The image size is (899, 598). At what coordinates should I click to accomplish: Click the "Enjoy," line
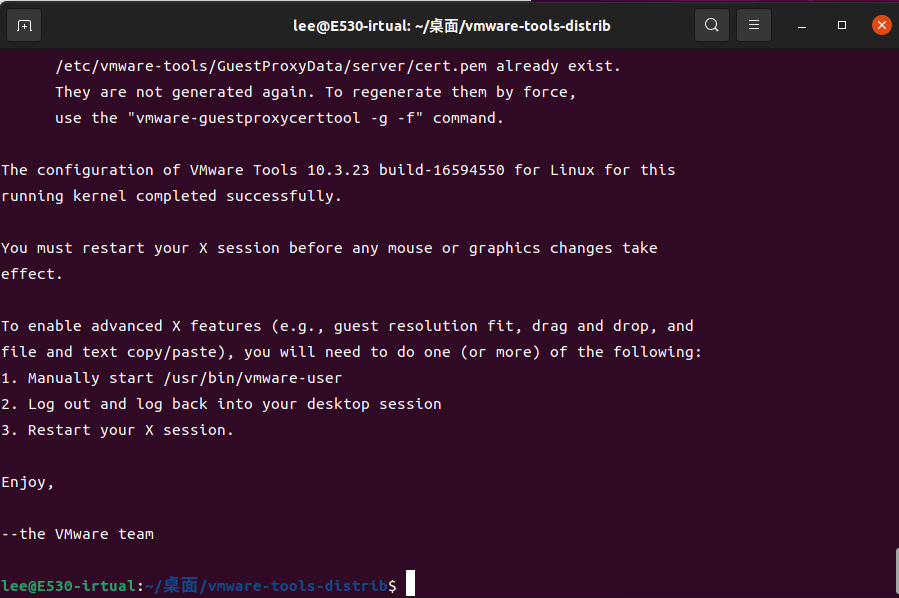point(28,482)
